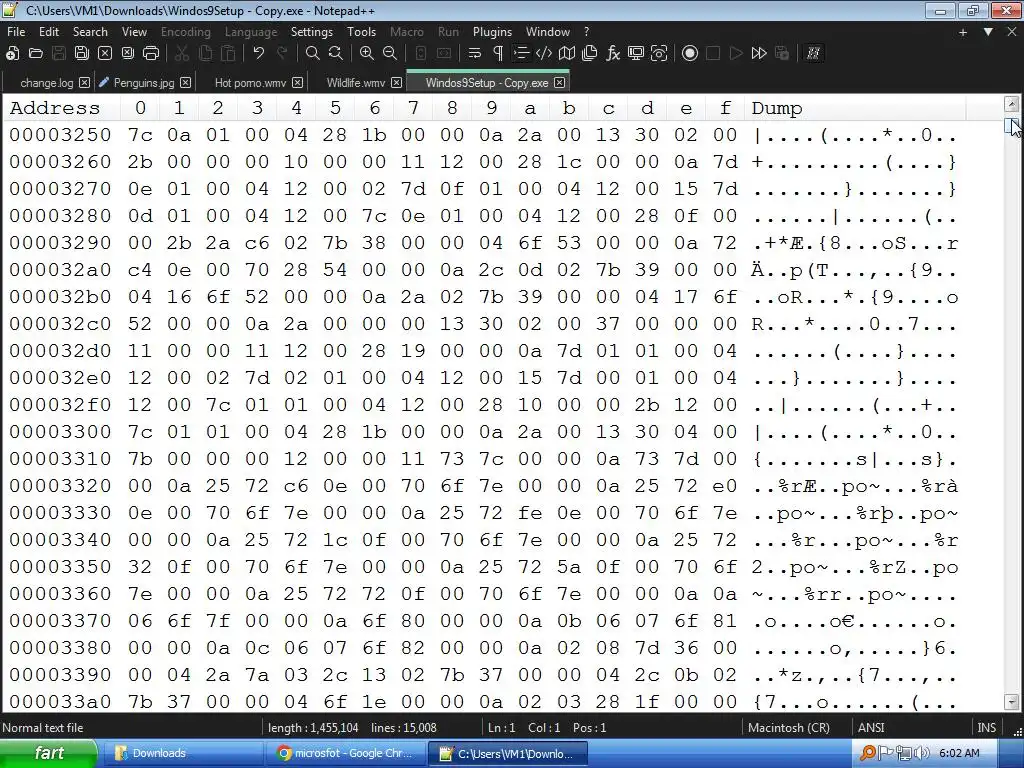Start macro recording with Record icon
The image size is (1024, 768).
pyautogui.click(x=690, y=54)
